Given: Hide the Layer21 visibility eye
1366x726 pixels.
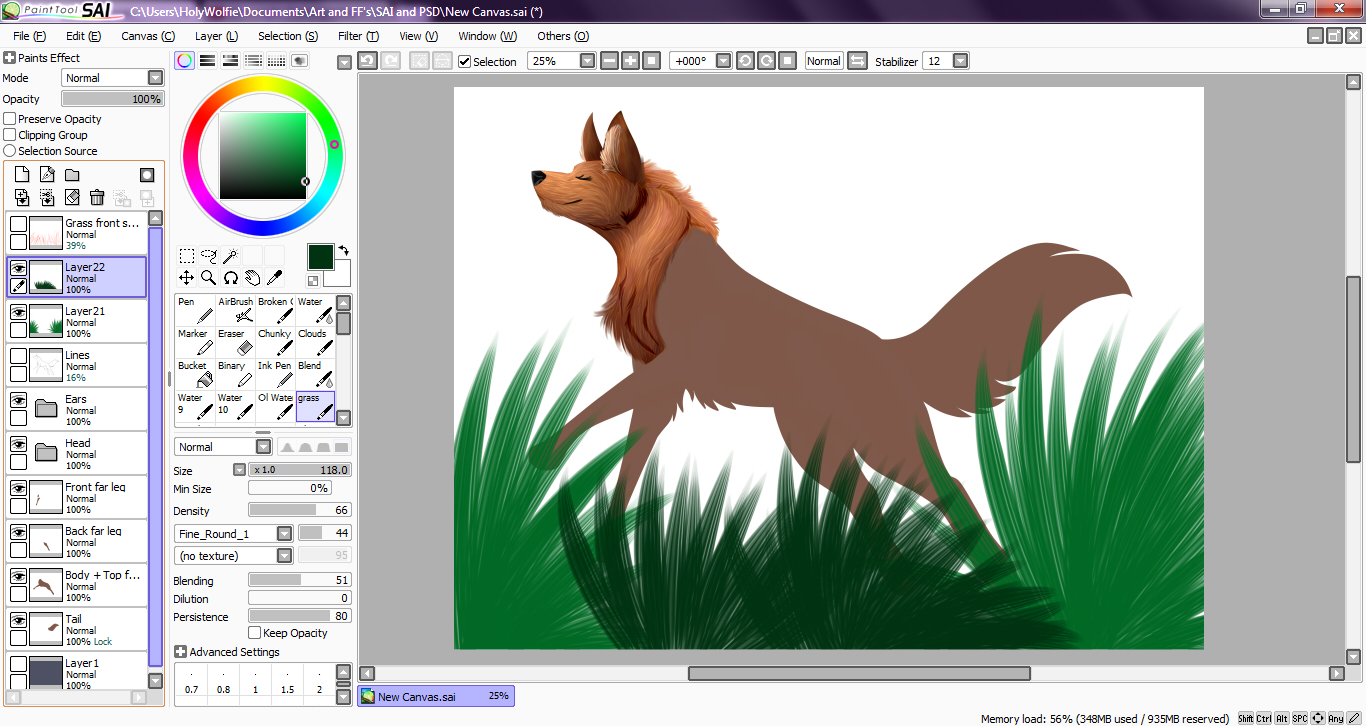Looking at the screenshot, I should click(x=18, y=312).
